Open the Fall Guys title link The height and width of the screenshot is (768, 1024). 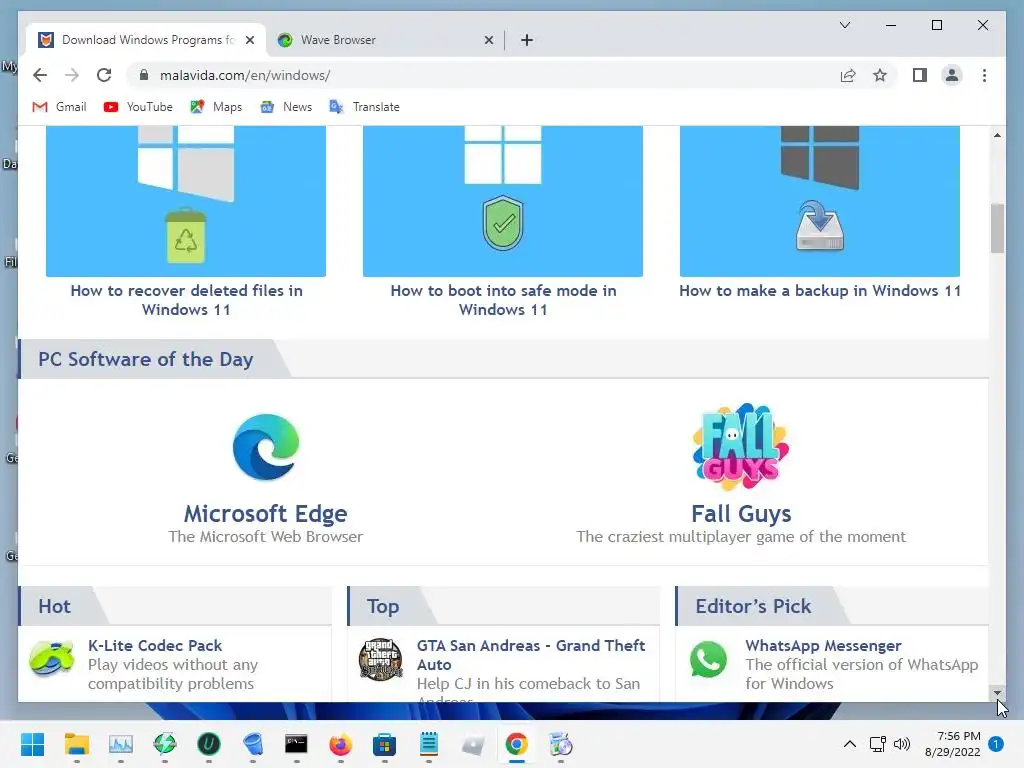pyautogui.click(x=741, y=513)
